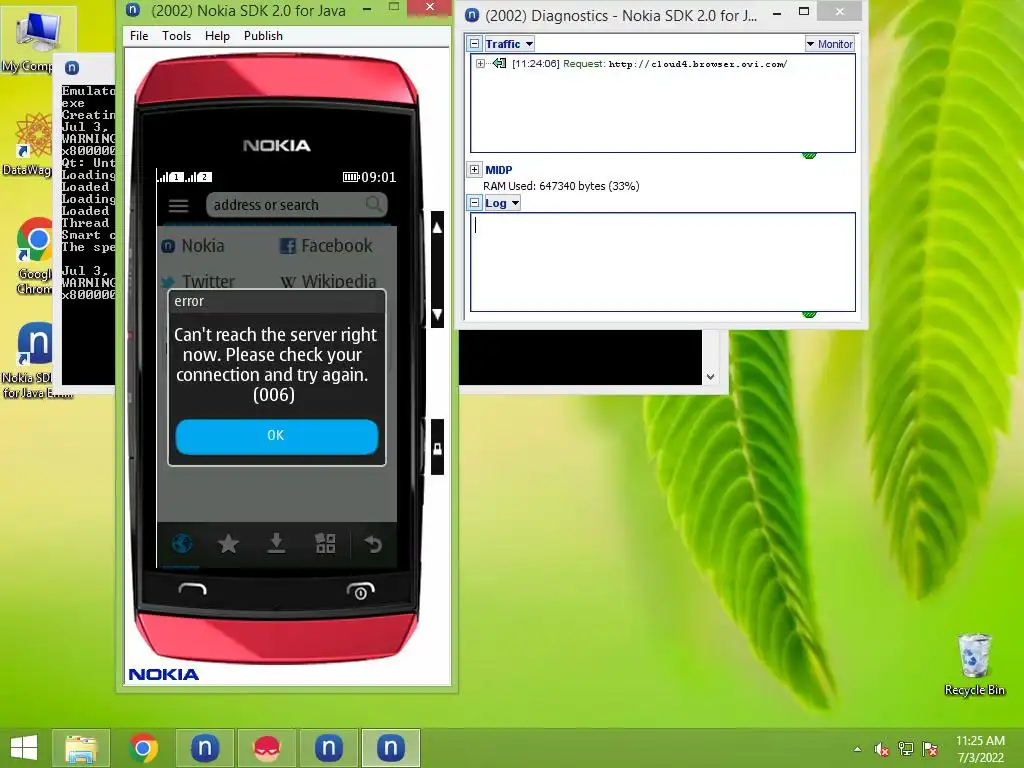Switch to second Nokia SDK taskbar button

(x=329, y=748)
